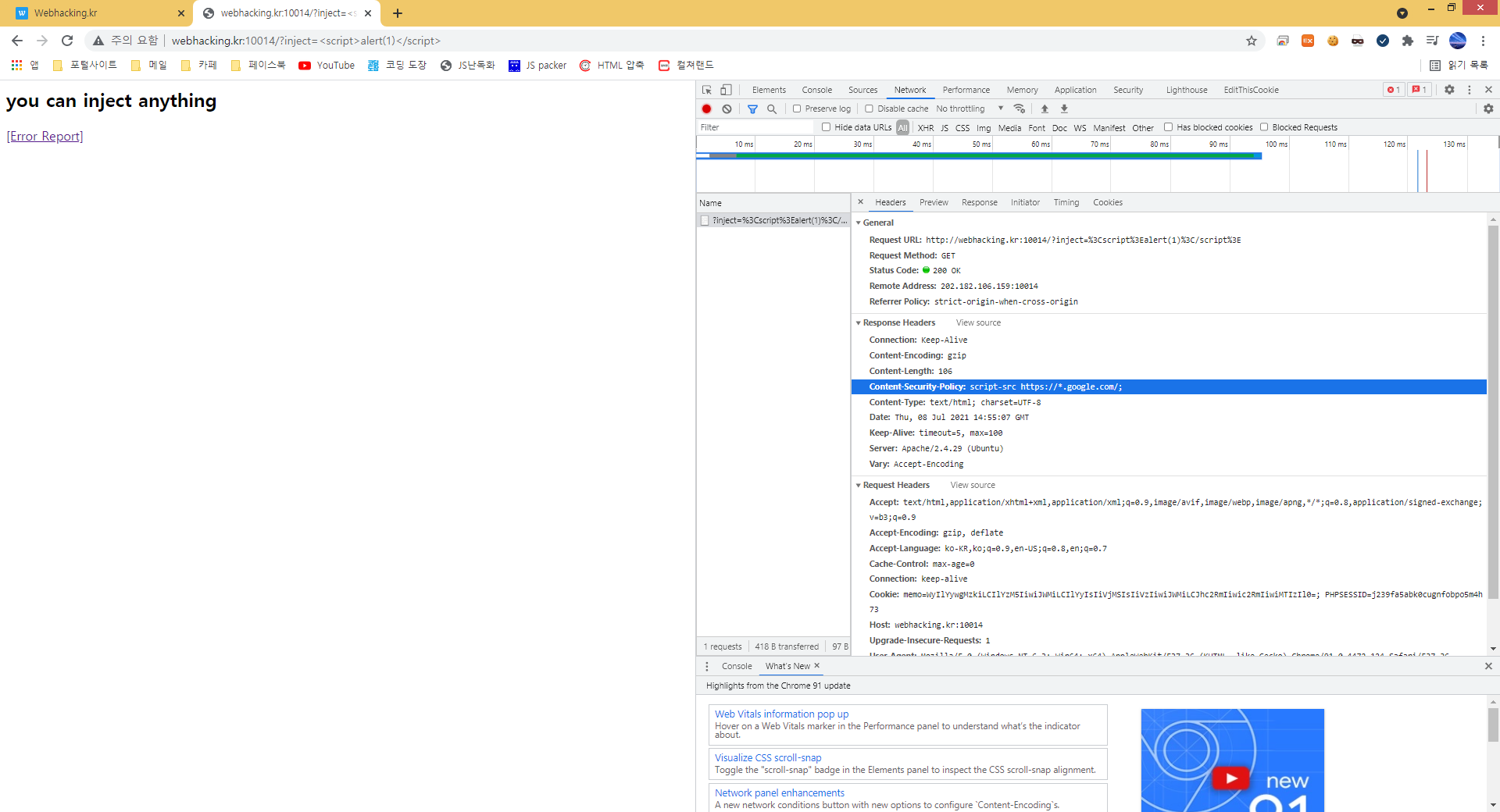The height and width of the screenshot is (812, 1500).
Task: Open YouTube bookmark
Action: 327,66
